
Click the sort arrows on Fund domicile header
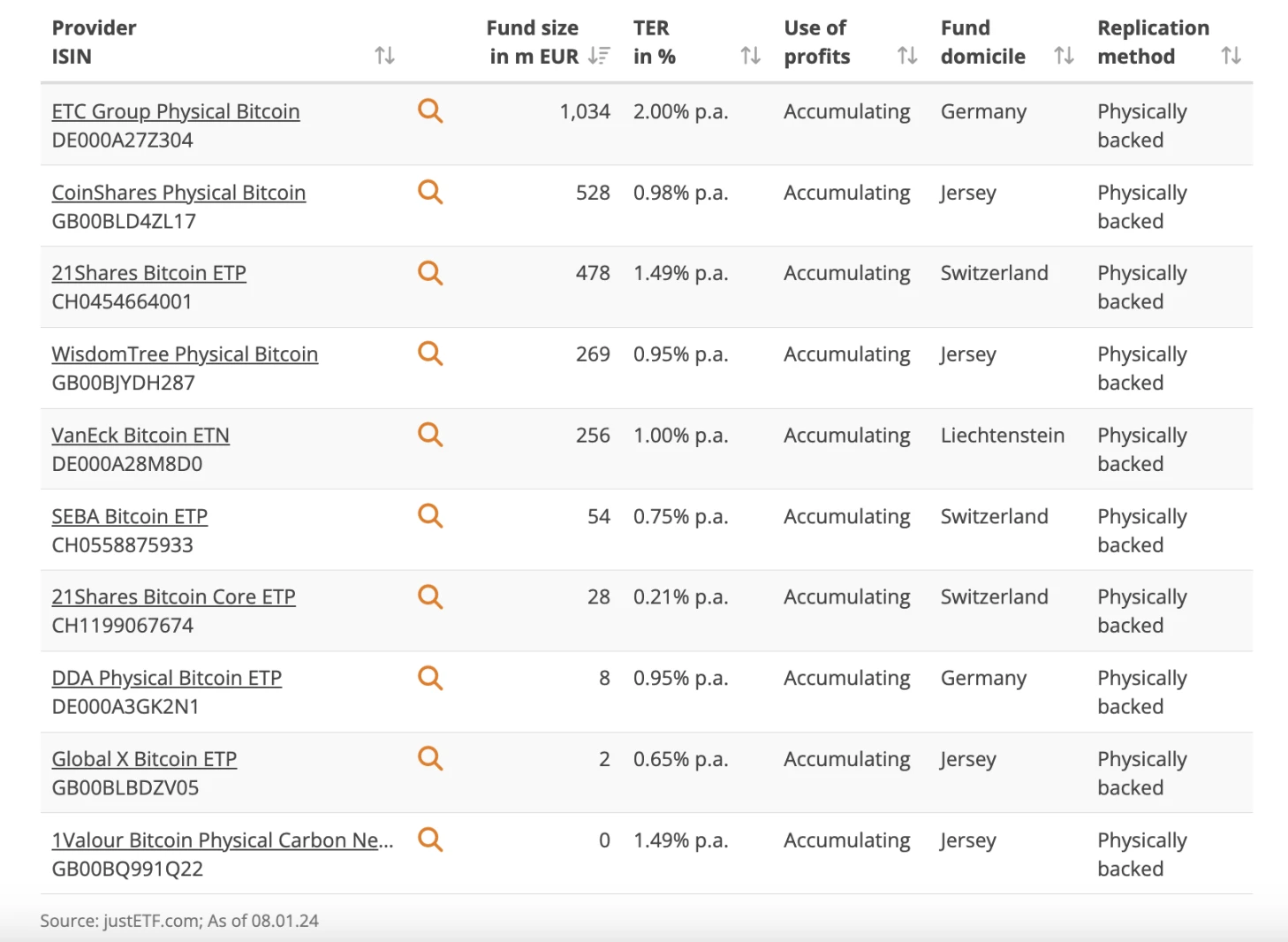tap(1064, 55)
